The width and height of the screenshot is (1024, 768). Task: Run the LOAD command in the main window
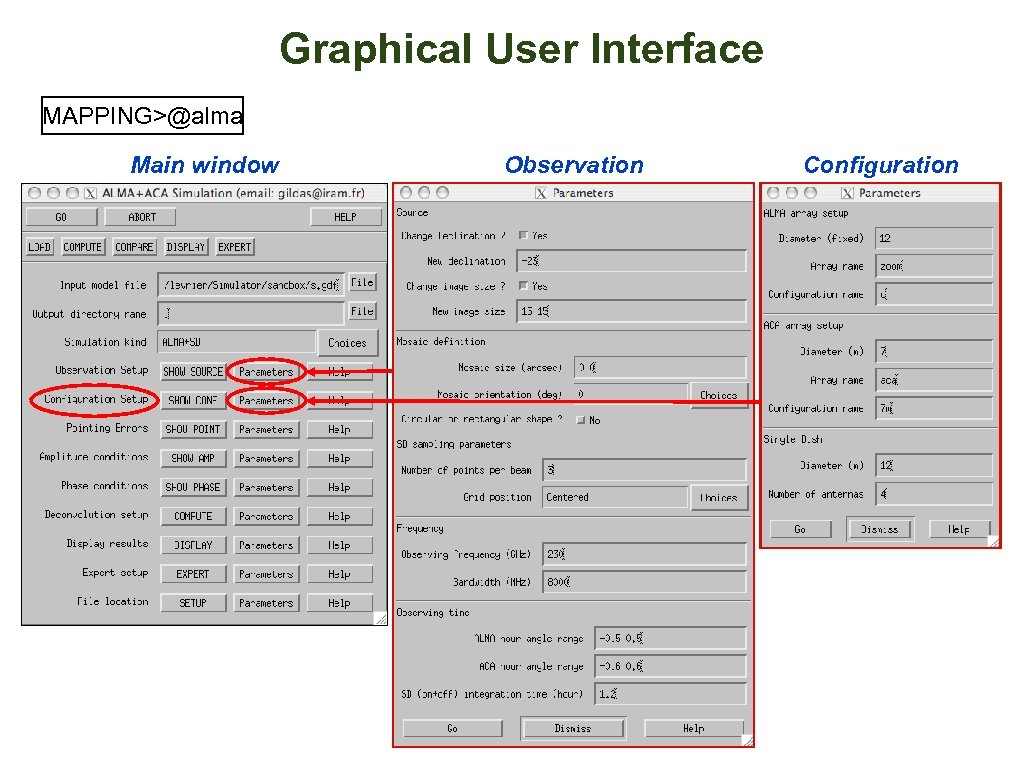click(38, 246)
